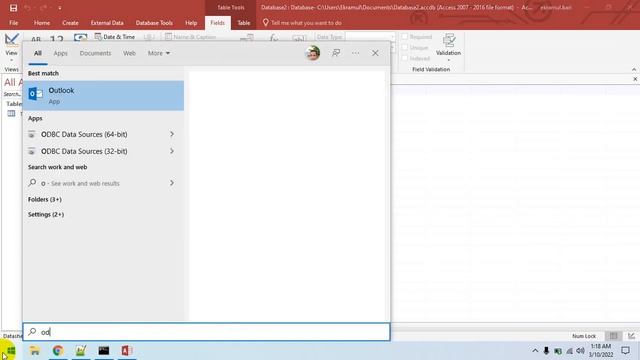Viewport: 640px width, 360px height.
Task: Expand ODBC Data Sources (32-bit) arrow
Action: tap(172, 151)
